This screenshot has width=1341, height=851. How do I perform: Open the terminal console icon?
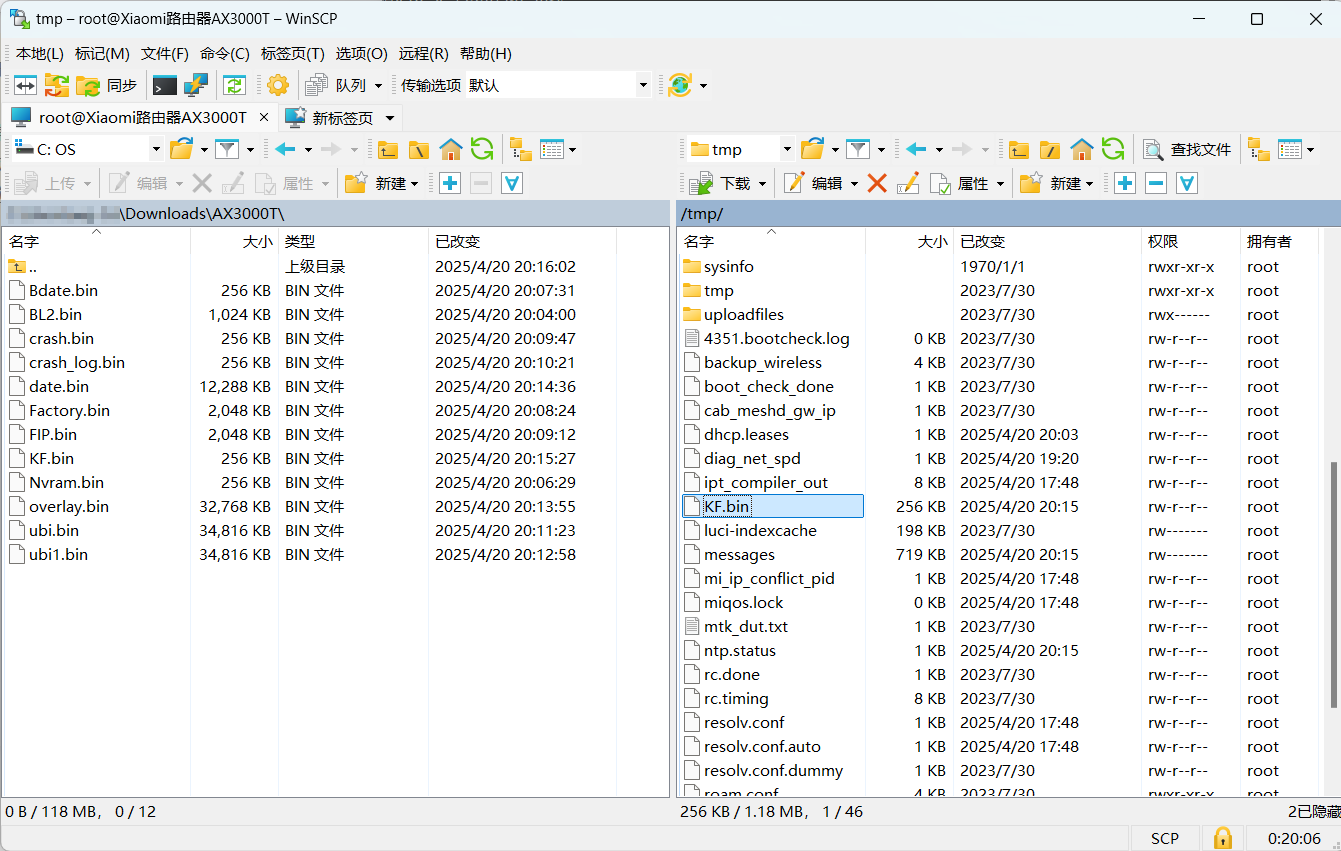pyautogui.click(x=164, y=86)
